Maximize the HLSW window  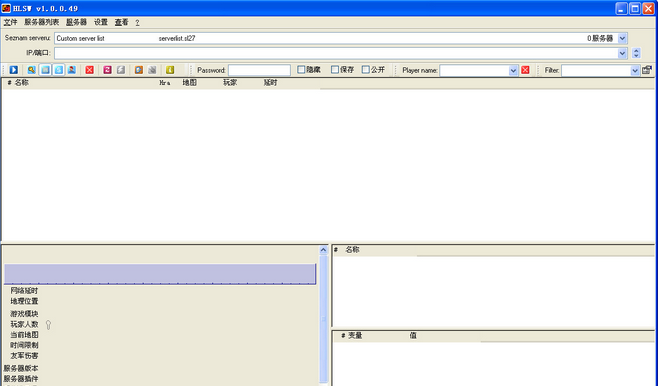(635, 8)
